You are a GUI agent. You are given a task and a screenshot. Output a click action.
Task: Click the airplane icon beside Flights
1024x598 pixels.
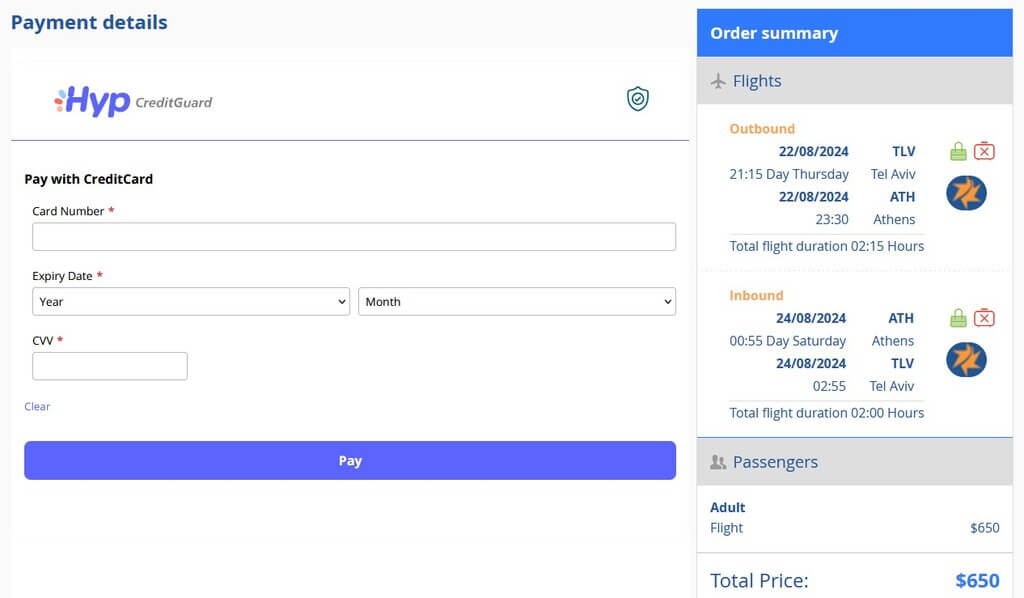[x=718, y=81]
